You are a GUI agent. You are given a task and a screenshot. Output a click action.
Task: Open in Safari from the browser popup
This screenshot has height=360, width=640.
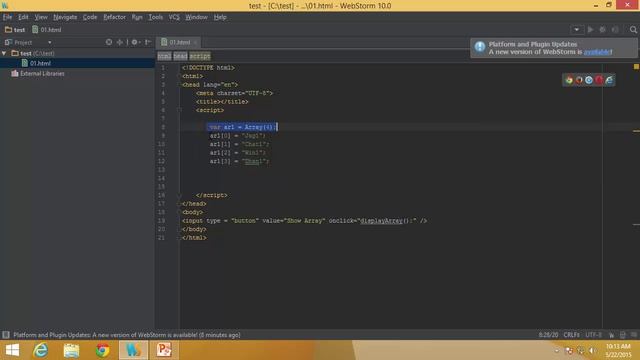pyautogui.click(x=589, y=80)
